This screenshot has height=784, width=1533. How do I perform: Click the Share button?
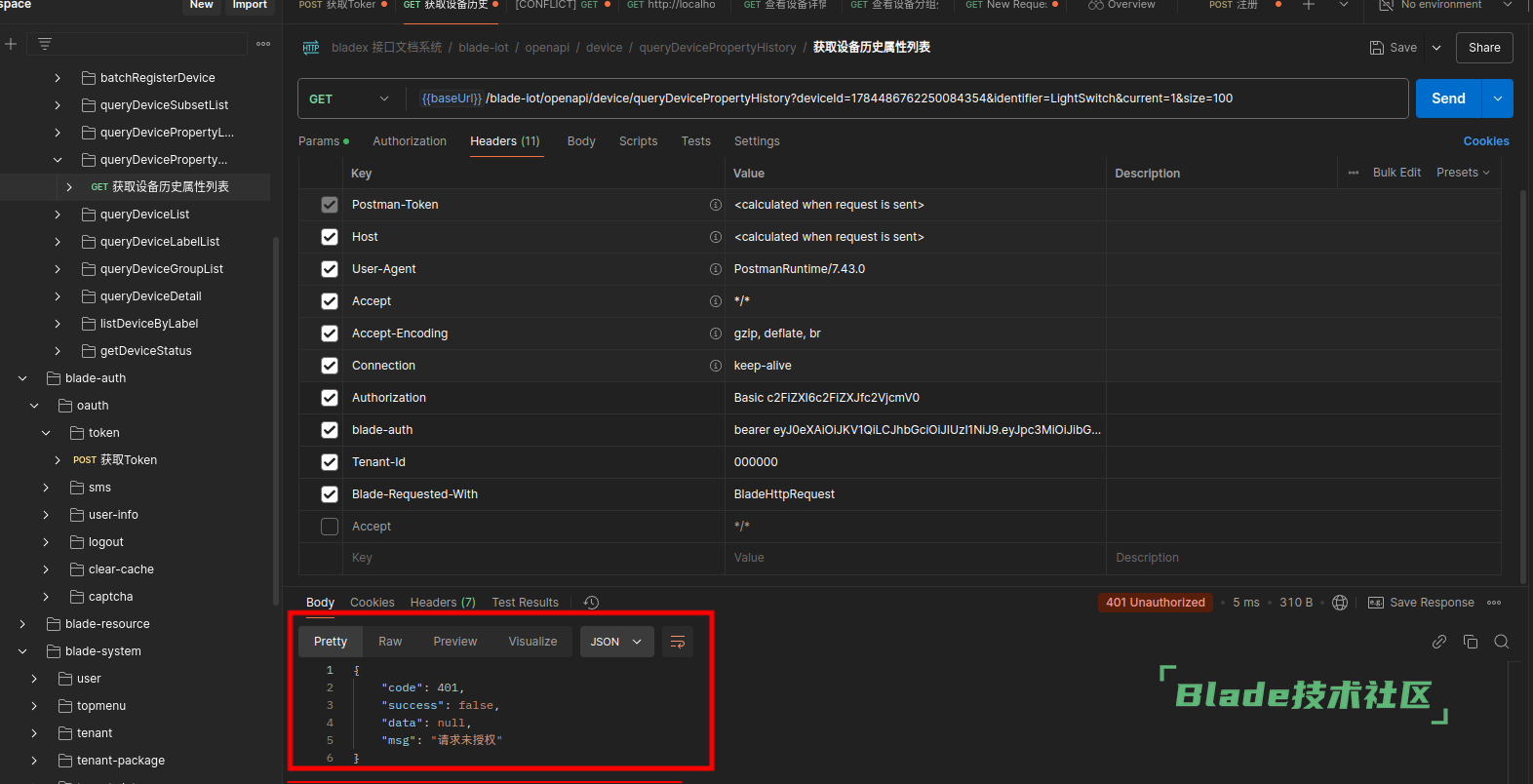1484,48
